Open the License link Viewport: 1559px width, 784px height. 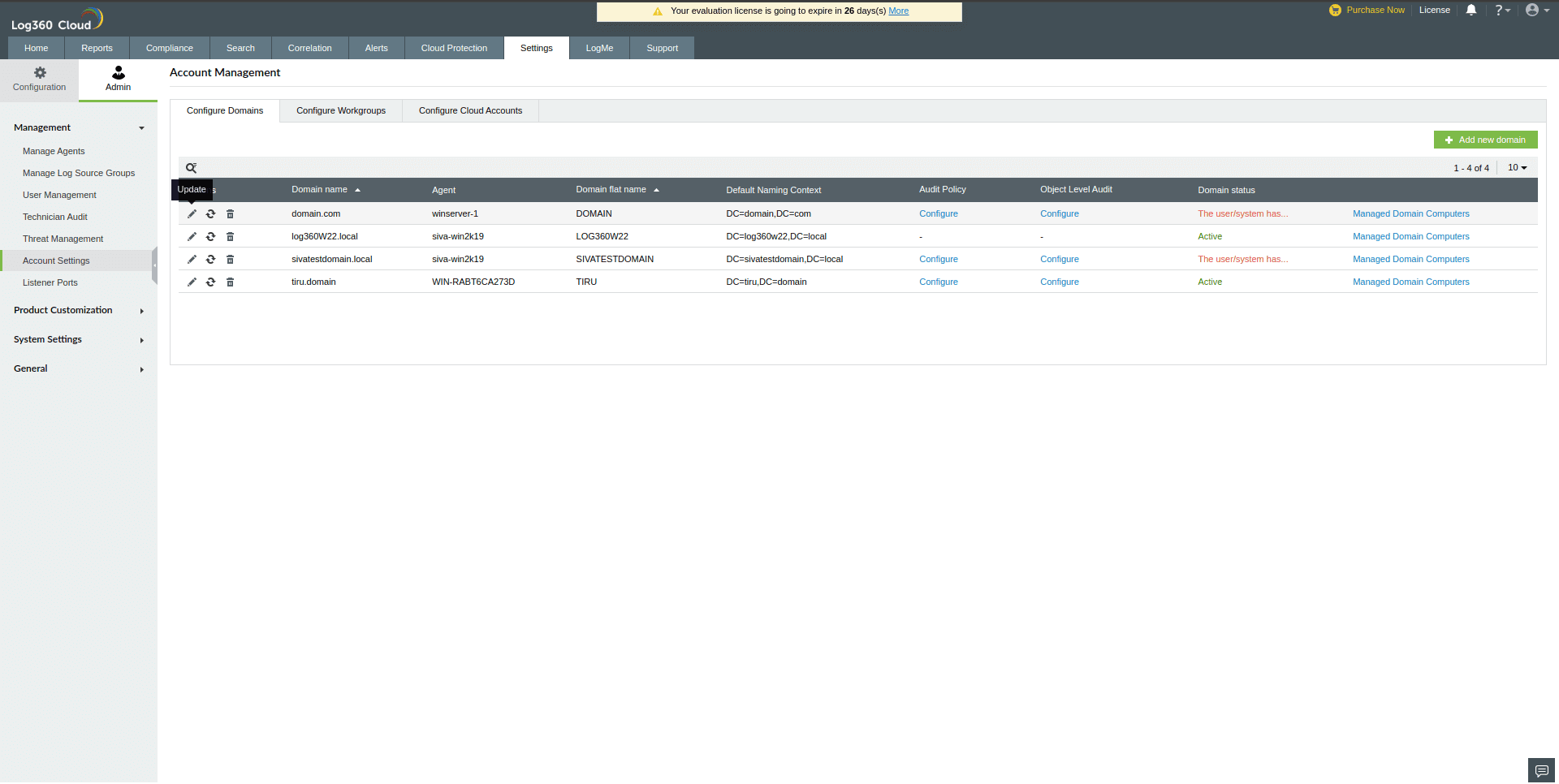point(1434,10)
